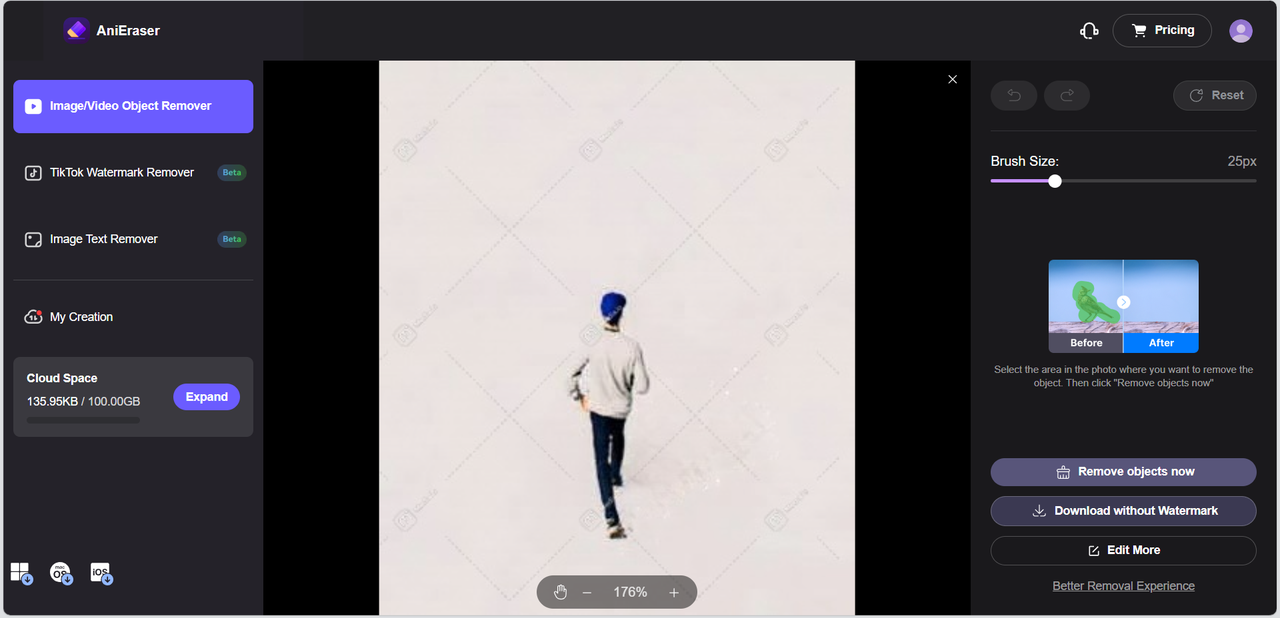Zoom in with the plus button
Screen dimensions: 1280x618
pyautogui.click(x=674, y=592)
